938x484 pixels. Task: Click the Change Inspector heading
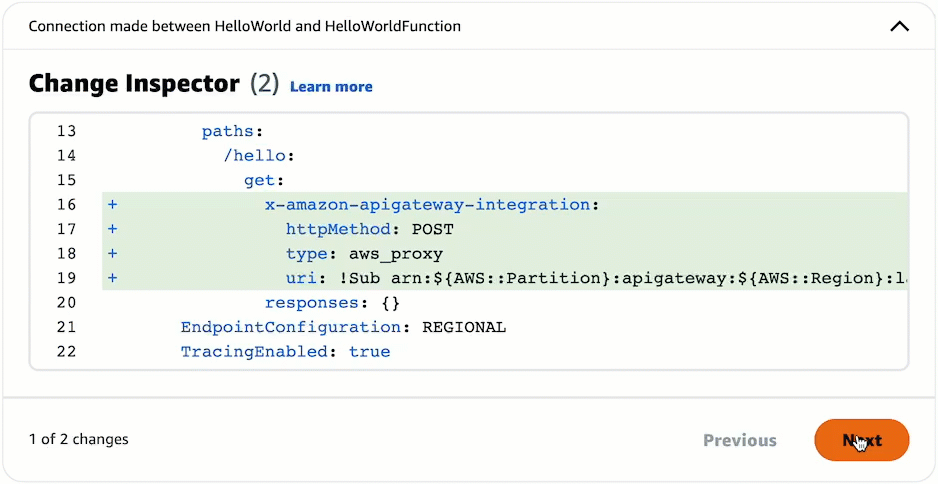(x=134, y=84)
